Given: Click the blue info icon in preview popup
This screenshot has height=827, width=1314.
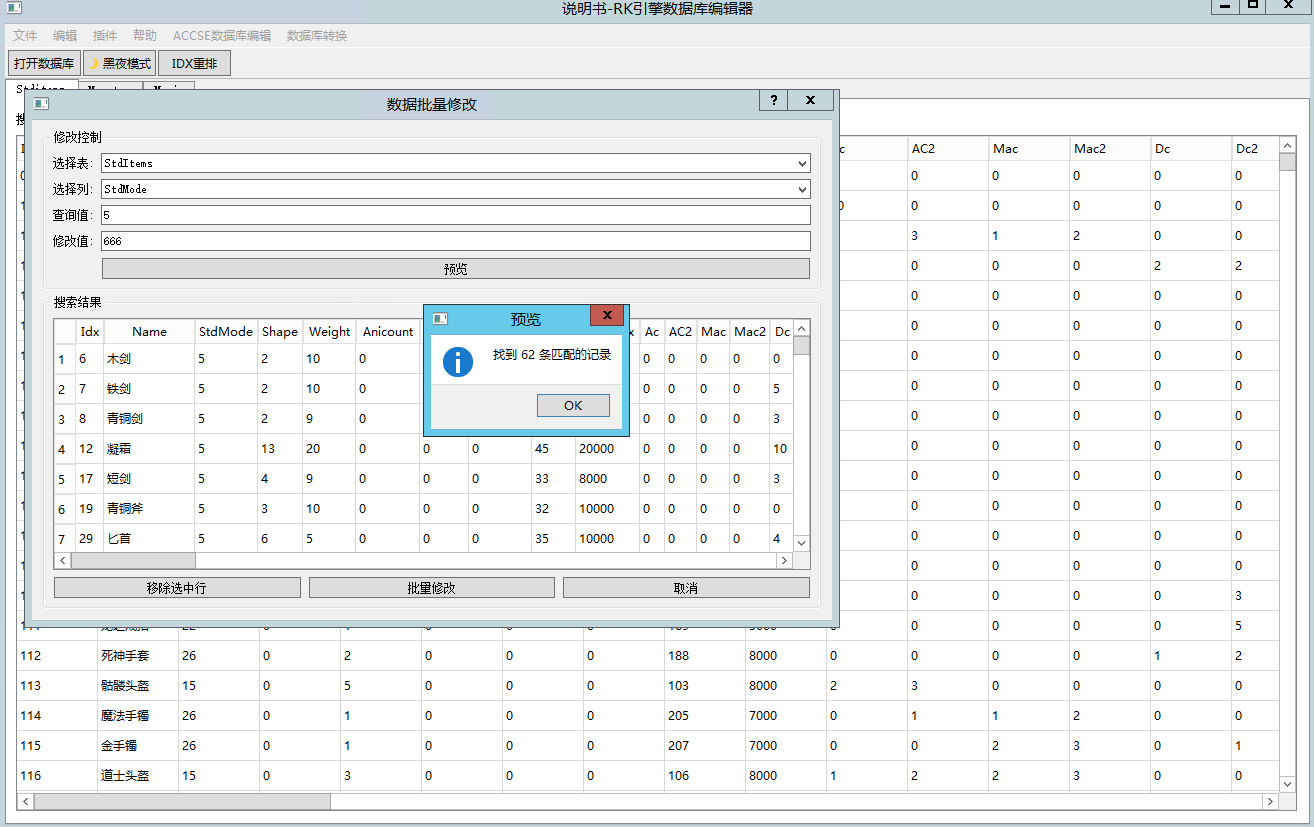Looking at the screenshot, I should 457,361.
